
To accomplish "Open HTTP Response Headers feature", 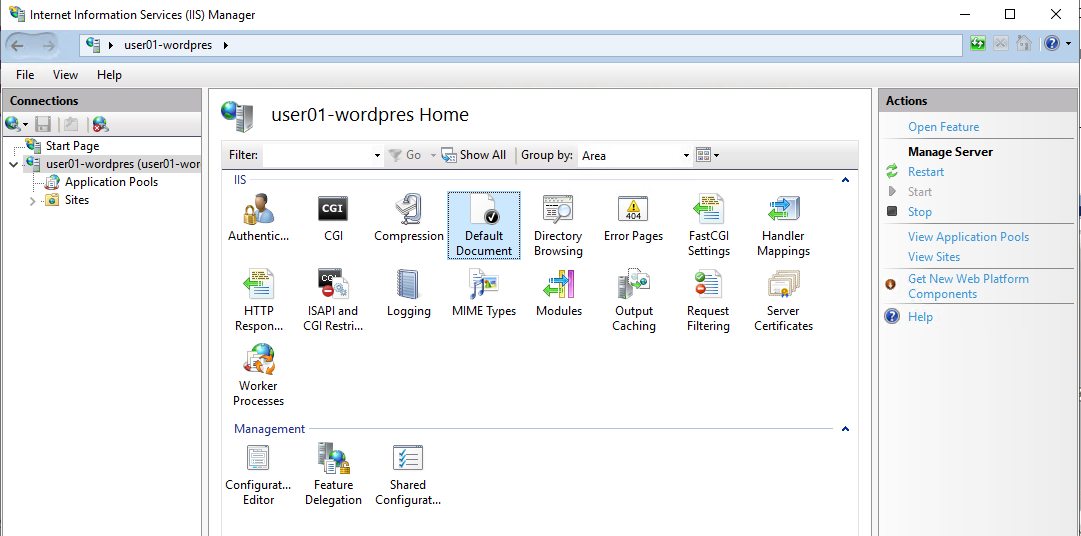I will (259, 301).
